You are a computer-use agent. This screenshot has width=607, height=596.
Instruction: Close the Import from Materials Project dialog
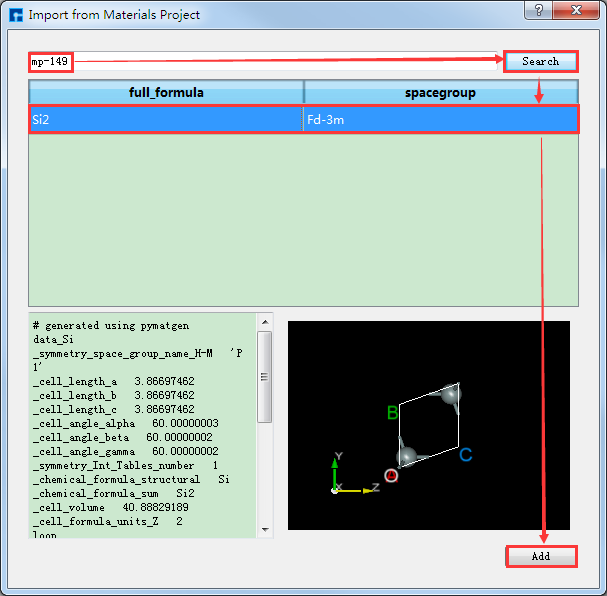point(578,11)
